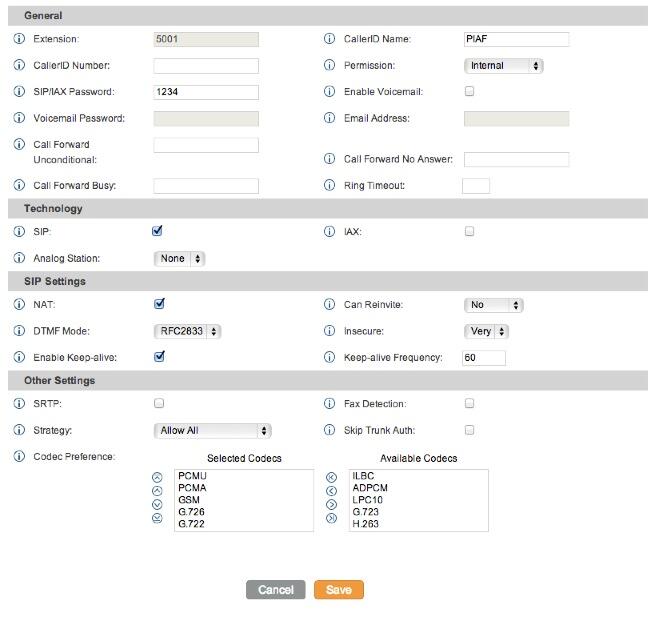Image resolution: width=655 pixels, height=621 pixels.
Task: Remove one codec from selected list
Action: [331, 504]
